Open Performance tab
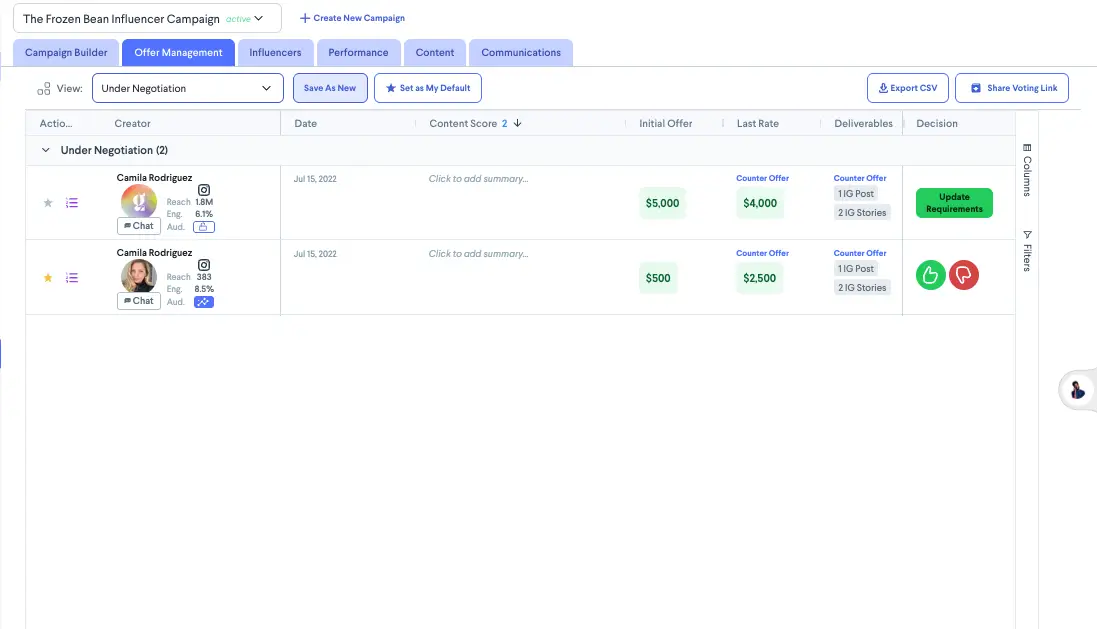This screenshot has width=1097, height=629. point(358,52)
